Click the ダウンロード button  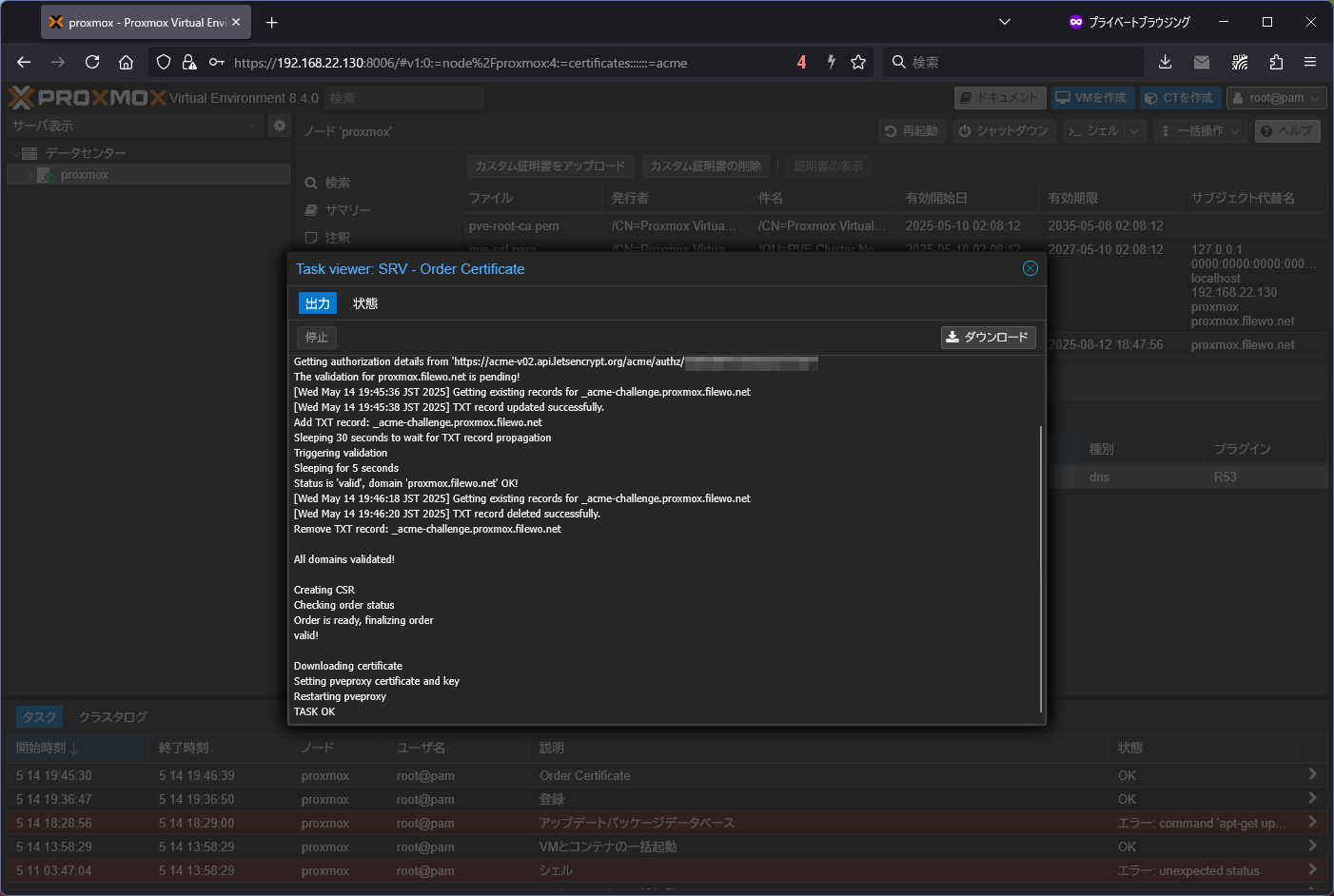point(989,337)
